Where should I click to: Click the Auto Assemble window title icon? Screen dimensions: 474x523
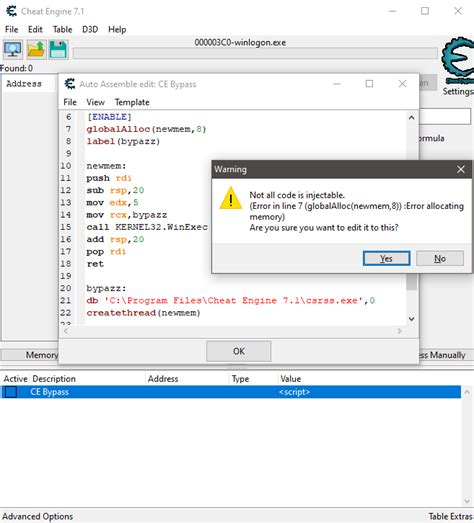(x=70, y=84)
